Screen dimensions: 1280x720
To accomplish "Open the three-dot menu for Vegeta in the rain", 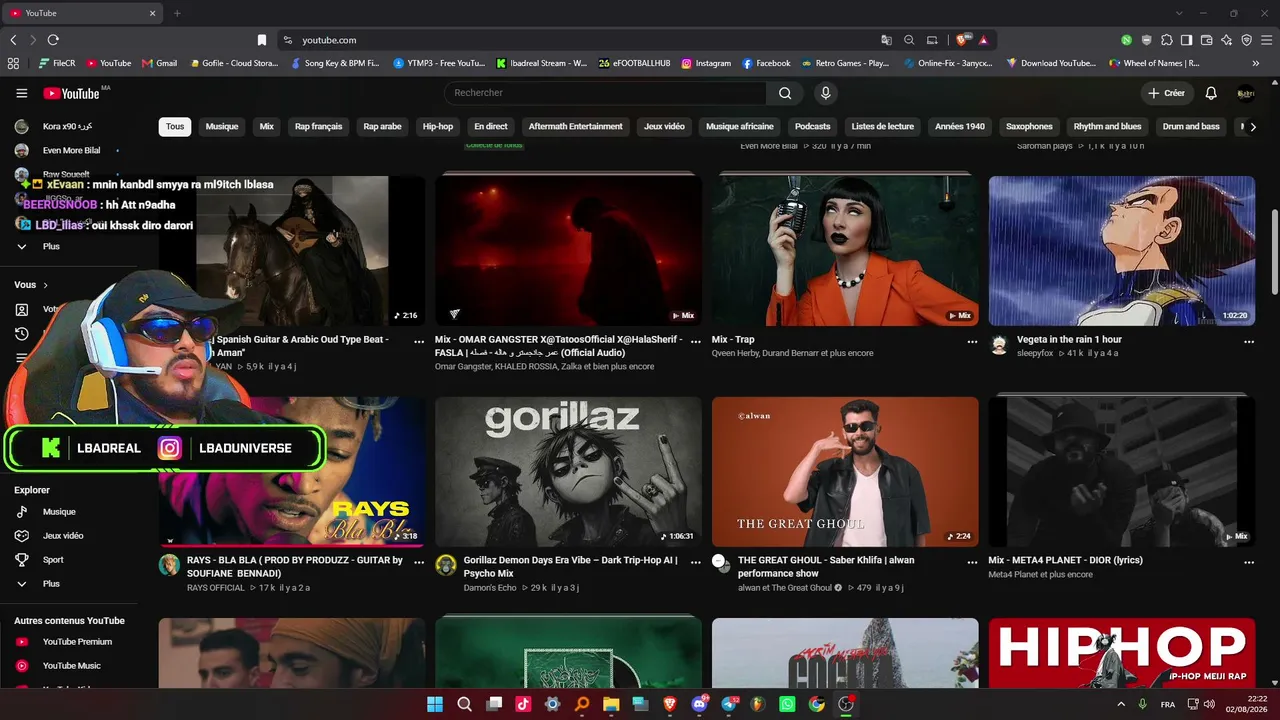I will (x=1249, y=341).
